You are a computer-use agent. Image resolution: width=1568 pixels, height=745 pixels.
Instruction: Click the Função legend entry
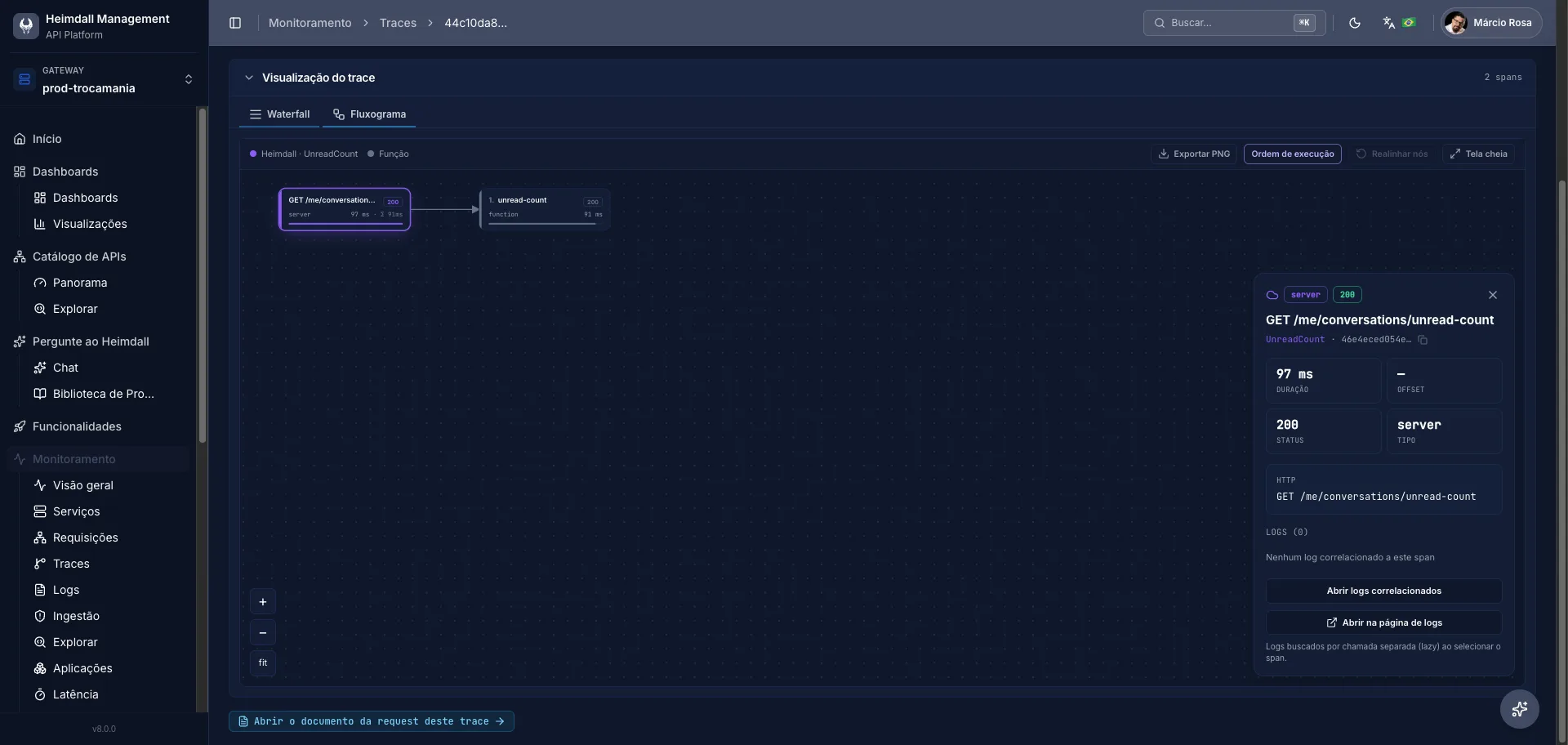click(x=388, y=154)
